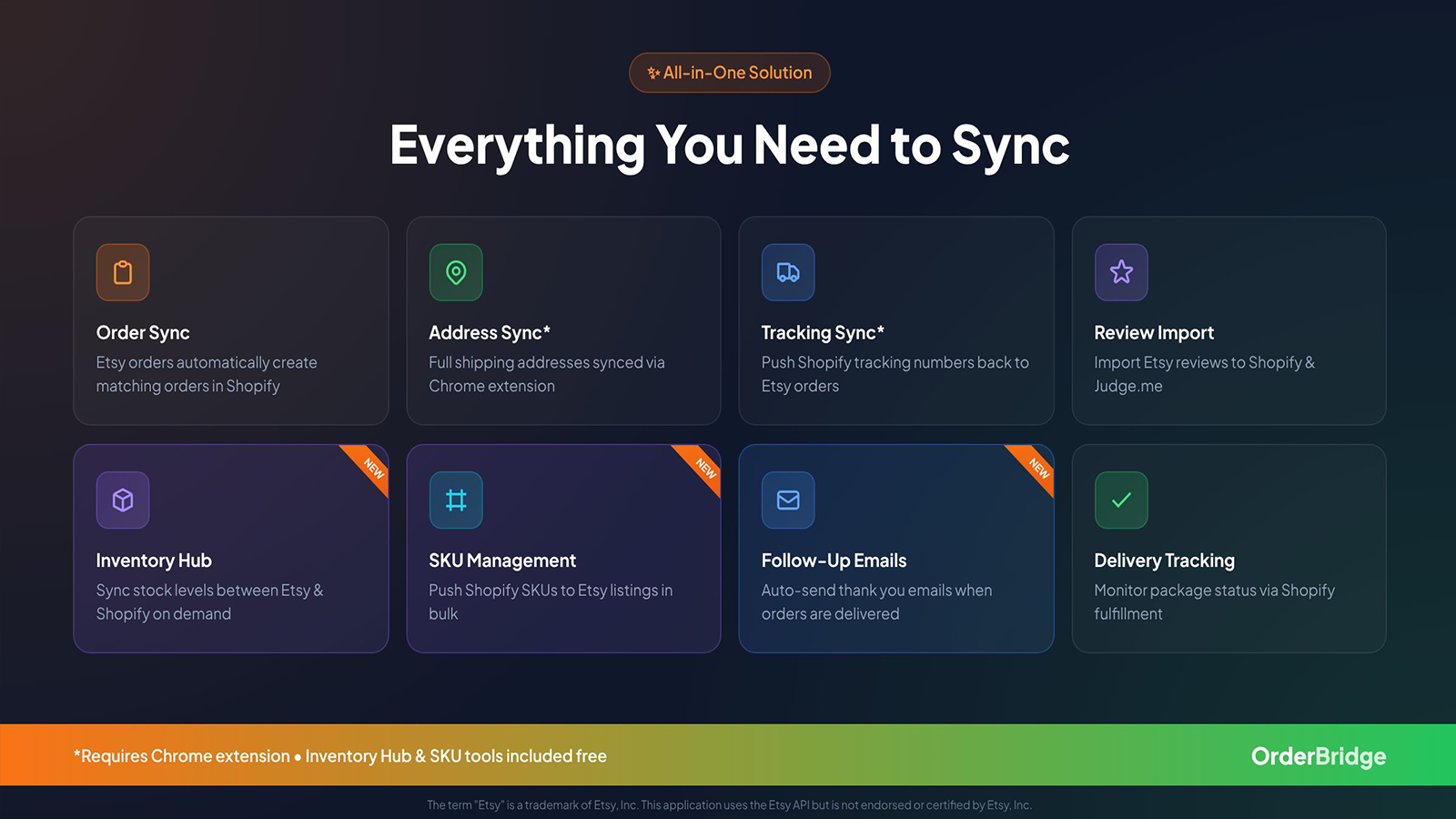Image resolution: width=1456 pixels, height=819 pixels.
Task: Select the Delivery Tracking card title
Action: (x=1165, y=561)
